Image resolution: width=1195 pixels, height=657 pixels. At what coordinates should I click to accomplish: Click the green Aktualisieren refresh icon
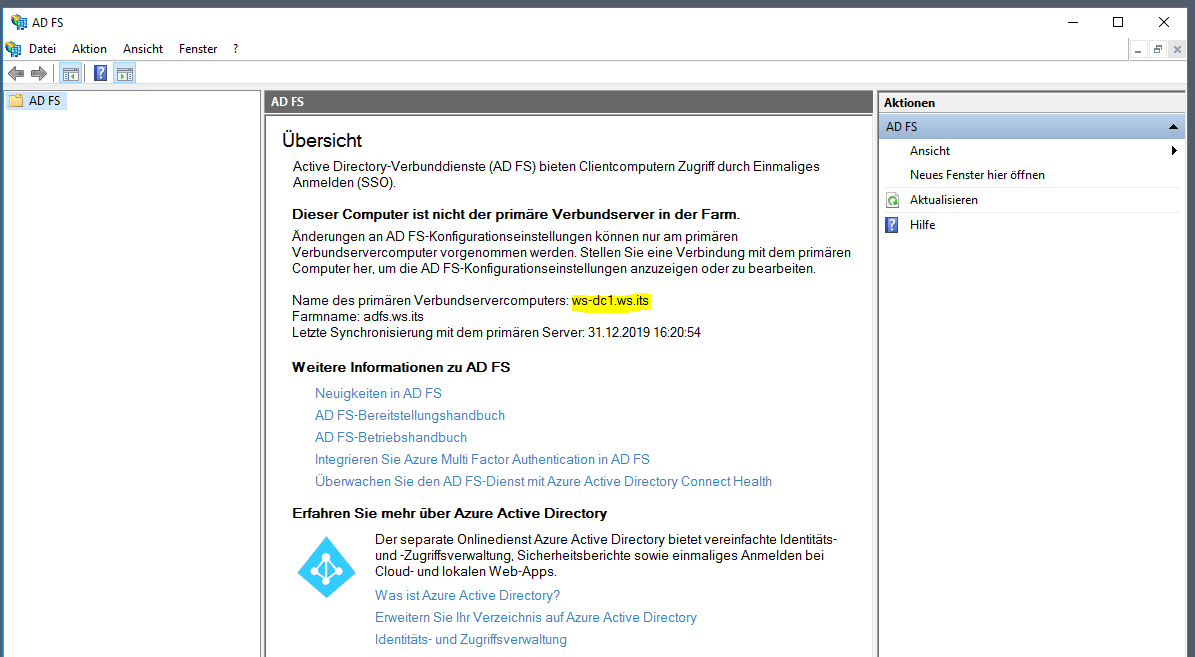pyautogui.click(x=892, y=200)
